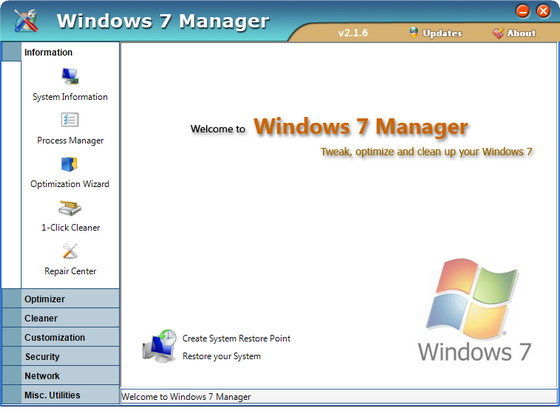560x414 pixels.
Task: Select the Information section header
Action: 61,52
